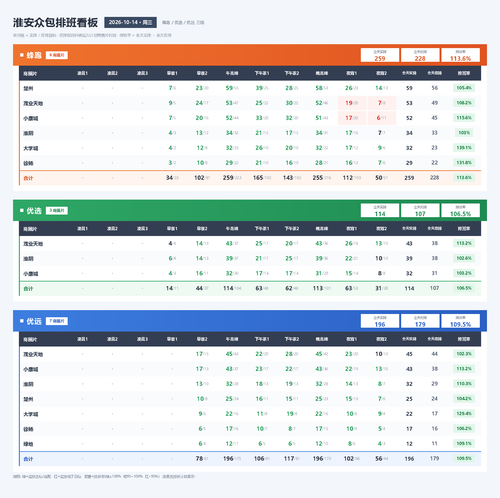This screenshot has width=500, height=498.
Task: Select the 优远 section title in the blue header
Action: click(x=34, y=321)
